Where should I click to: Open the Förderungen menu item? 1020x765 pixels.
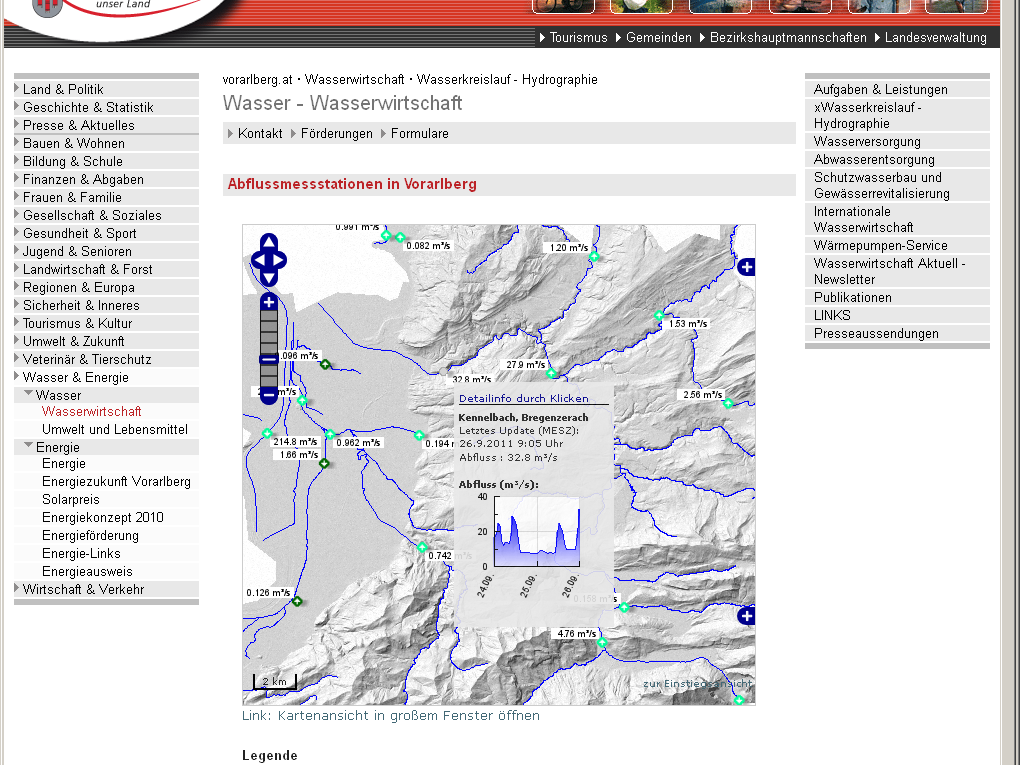coord(336,133)
